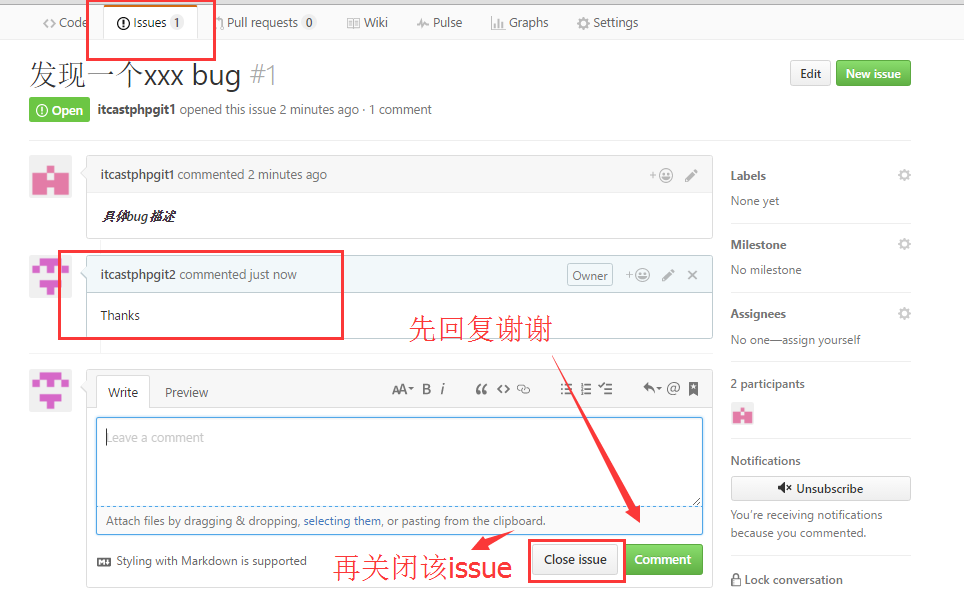Viewport: 964px width, 603px height.
Task: Switch to the Write tab
Action: [123, 392]
